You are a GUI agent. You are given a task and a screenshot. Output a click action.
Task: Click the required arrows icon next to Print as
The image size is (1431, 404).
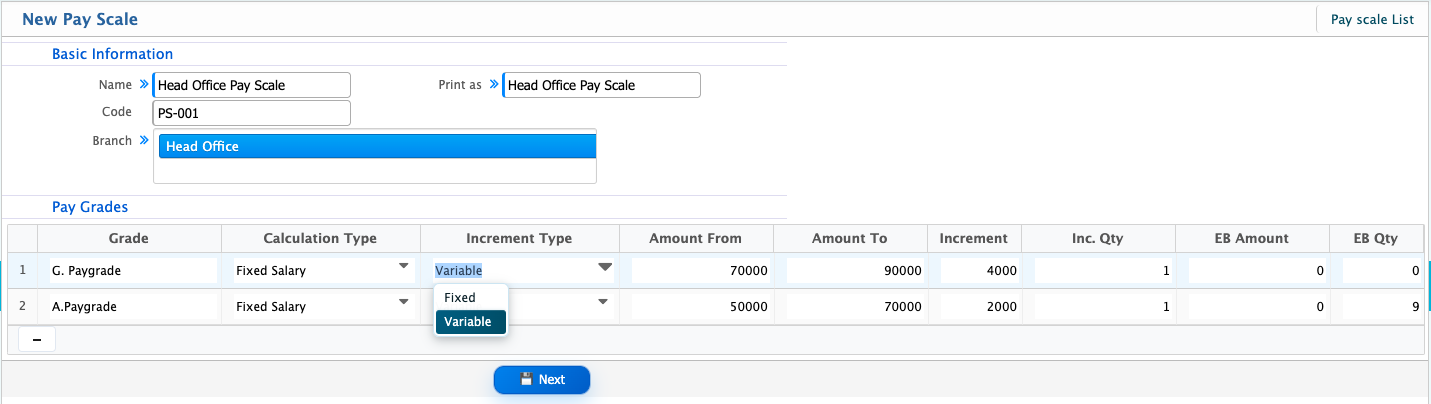(493, 85)
